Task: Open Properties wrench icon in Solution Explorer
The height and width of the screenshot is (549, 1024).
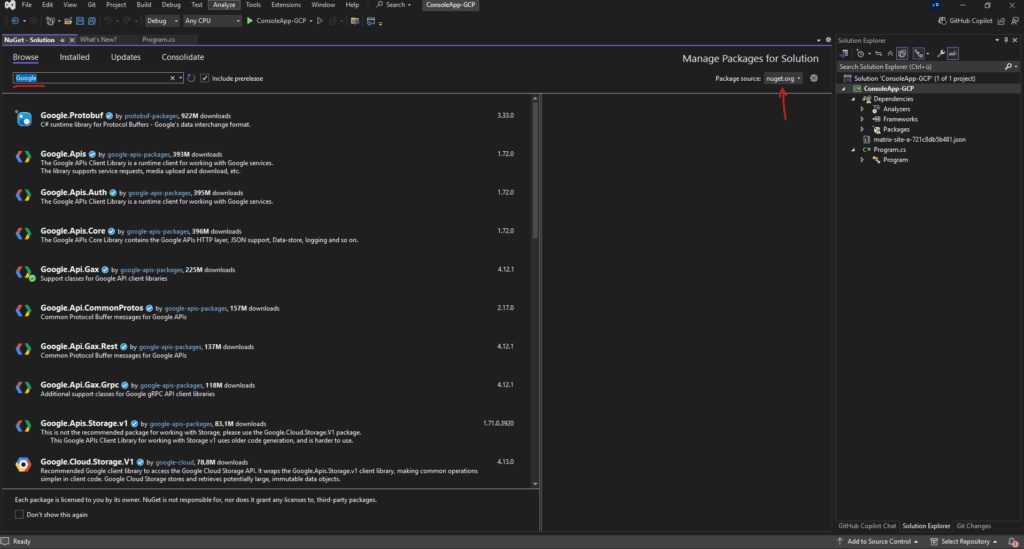Action: click(940, 52)
